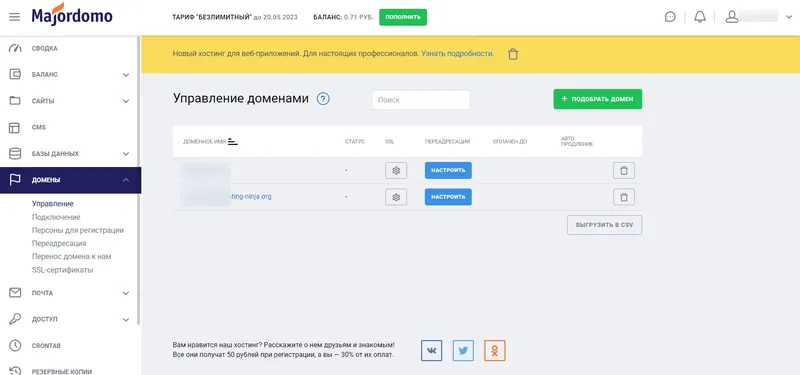Image resolution: width=800 pixels, height=375 pixels.
Task: Share via VK icon
Action: (432, 351)
